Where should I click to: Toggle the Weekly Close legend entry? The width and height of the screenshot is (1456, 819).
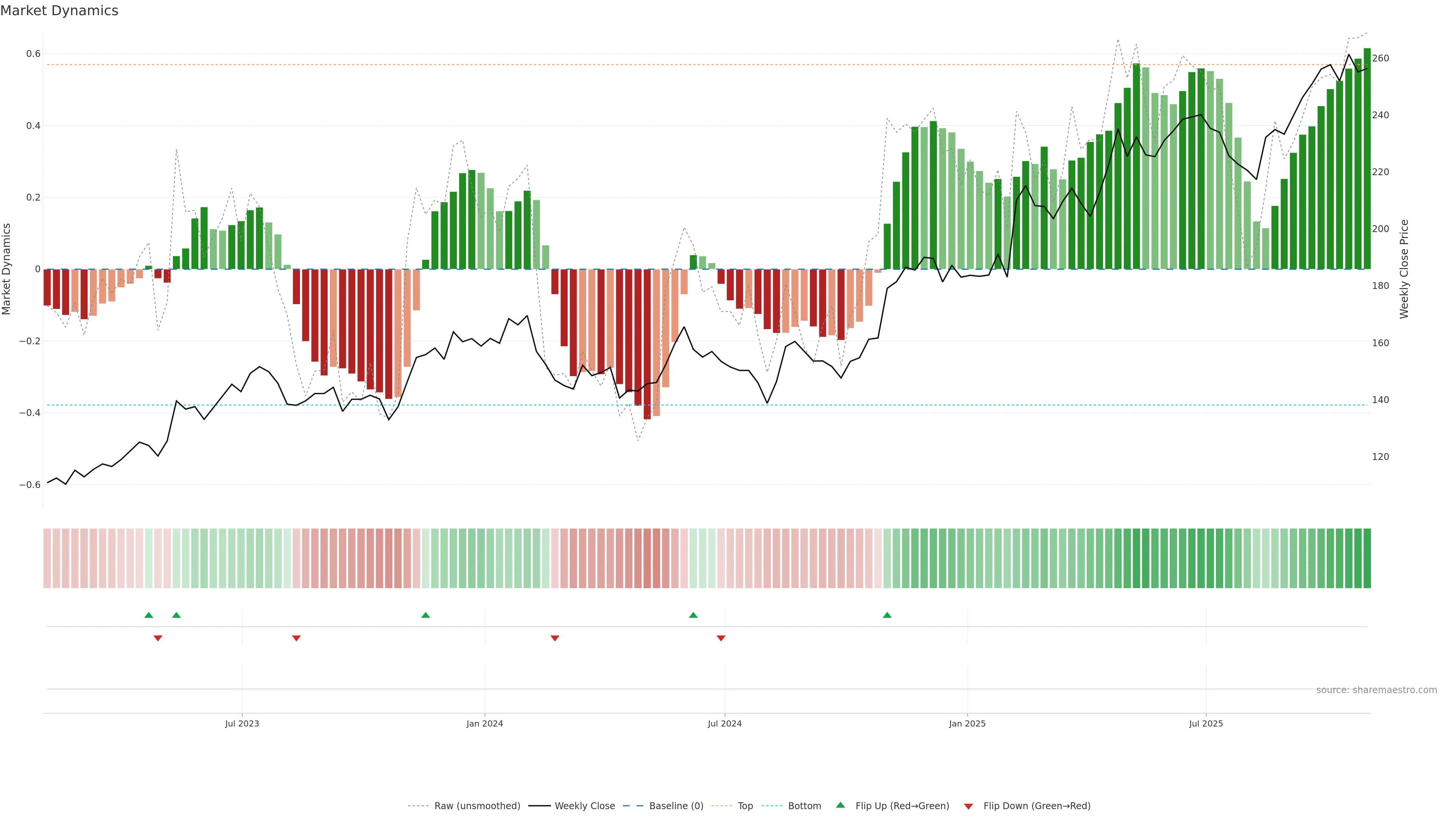pyautogui.click(x=584, y=806)
